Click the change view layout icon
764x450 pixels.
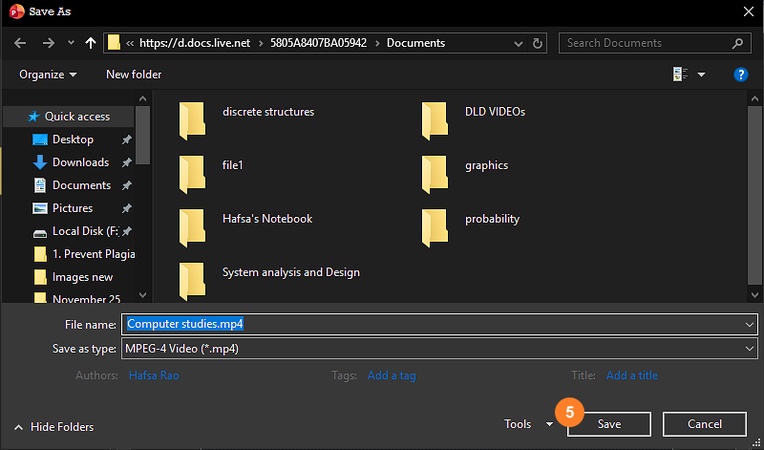[x=681, y=74]
